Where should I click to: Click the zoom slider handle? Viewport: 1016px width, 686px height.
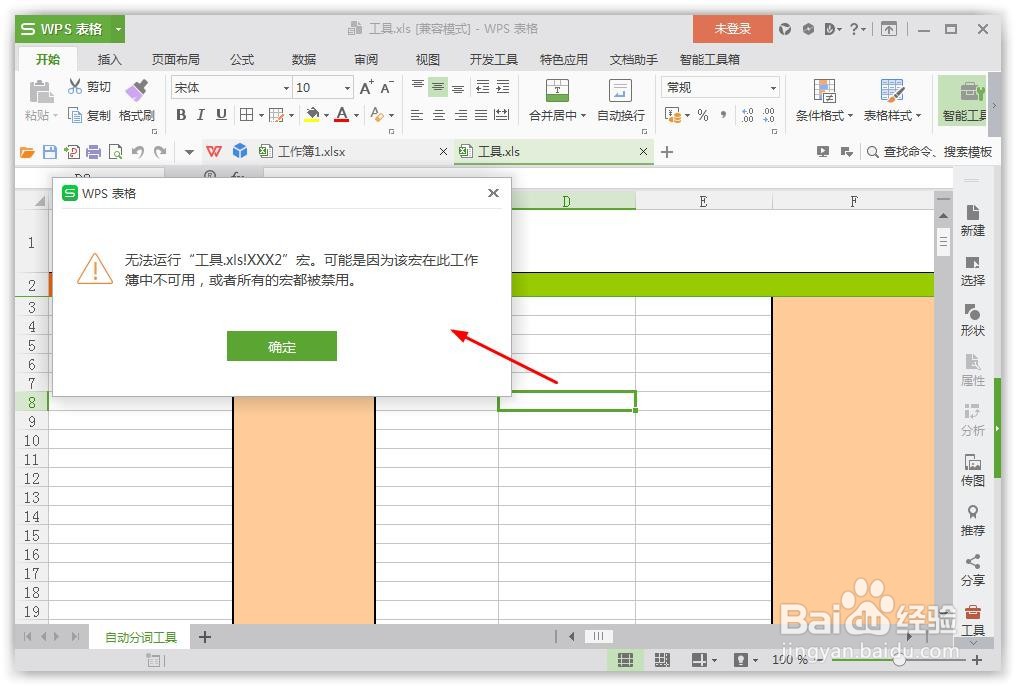click(899, 660)
